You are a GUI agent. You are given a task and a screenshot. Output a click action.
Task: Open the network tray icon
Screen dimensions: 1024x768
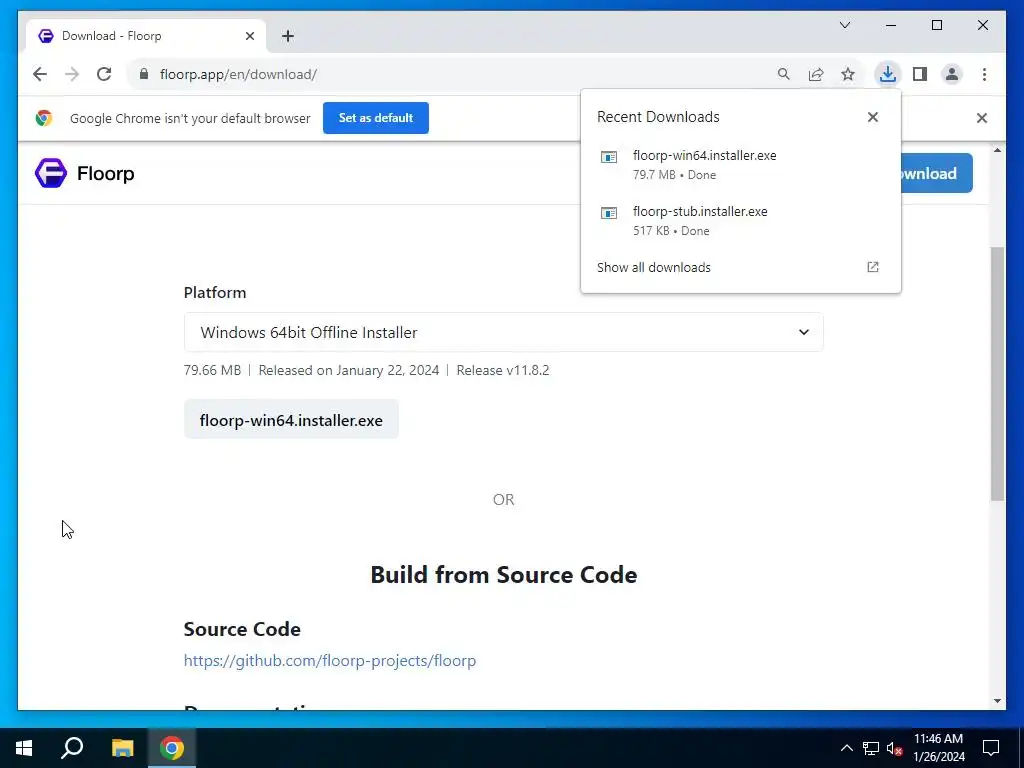click(x=871, y=748)
